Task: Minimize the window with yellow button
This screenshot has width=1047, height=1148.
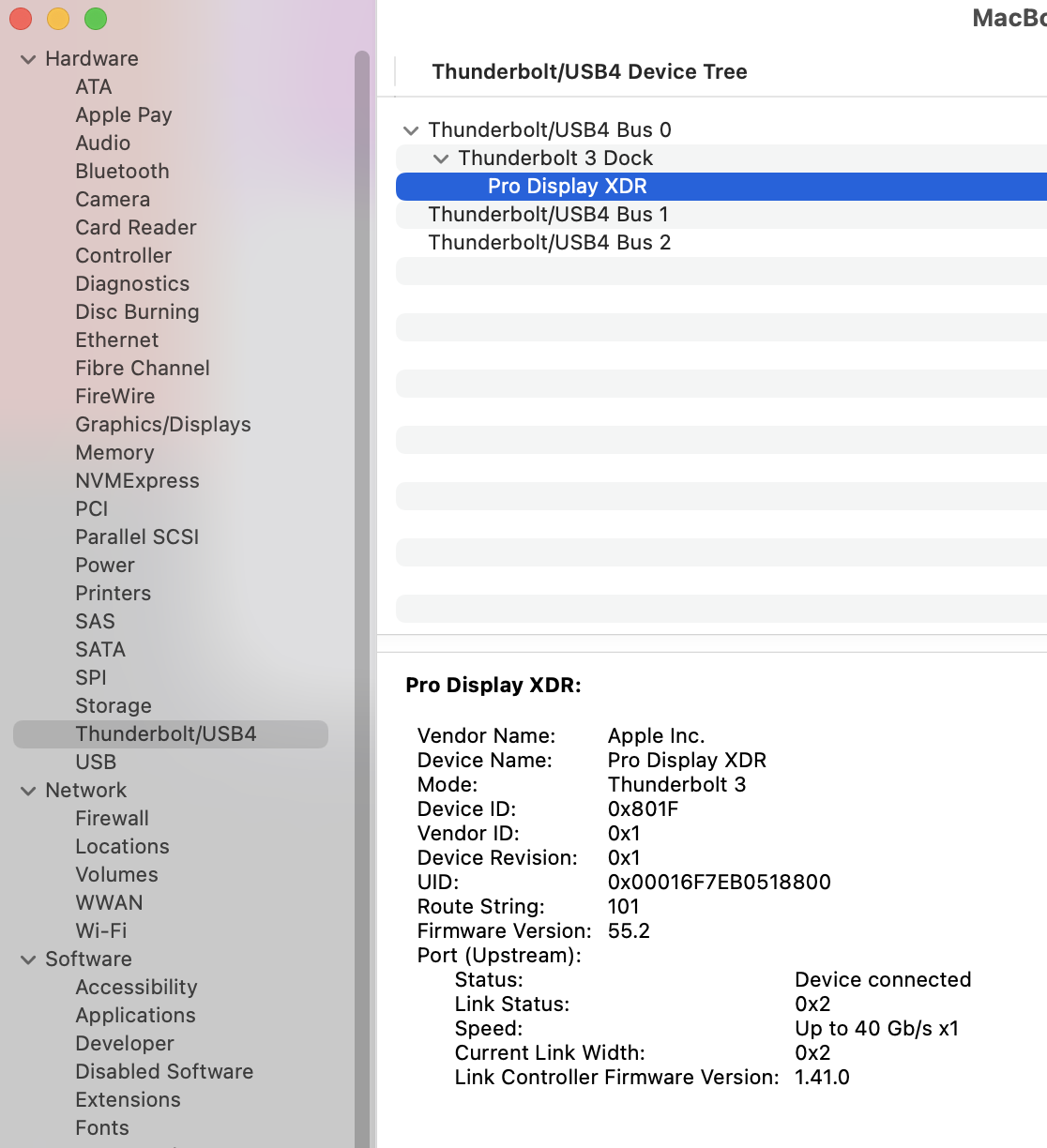Action: (x=58, y=19)
